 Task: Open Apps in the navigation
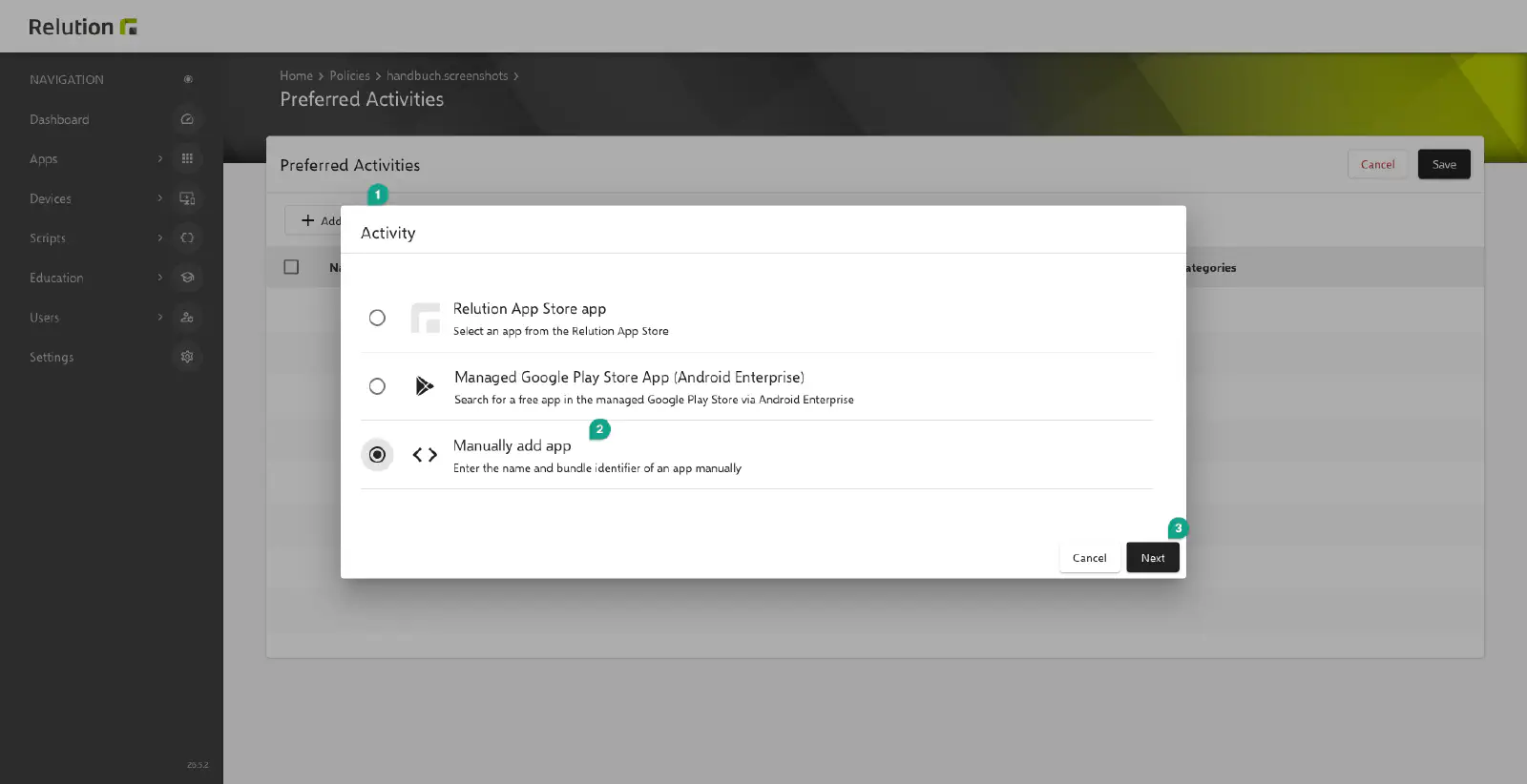(44, 159)
